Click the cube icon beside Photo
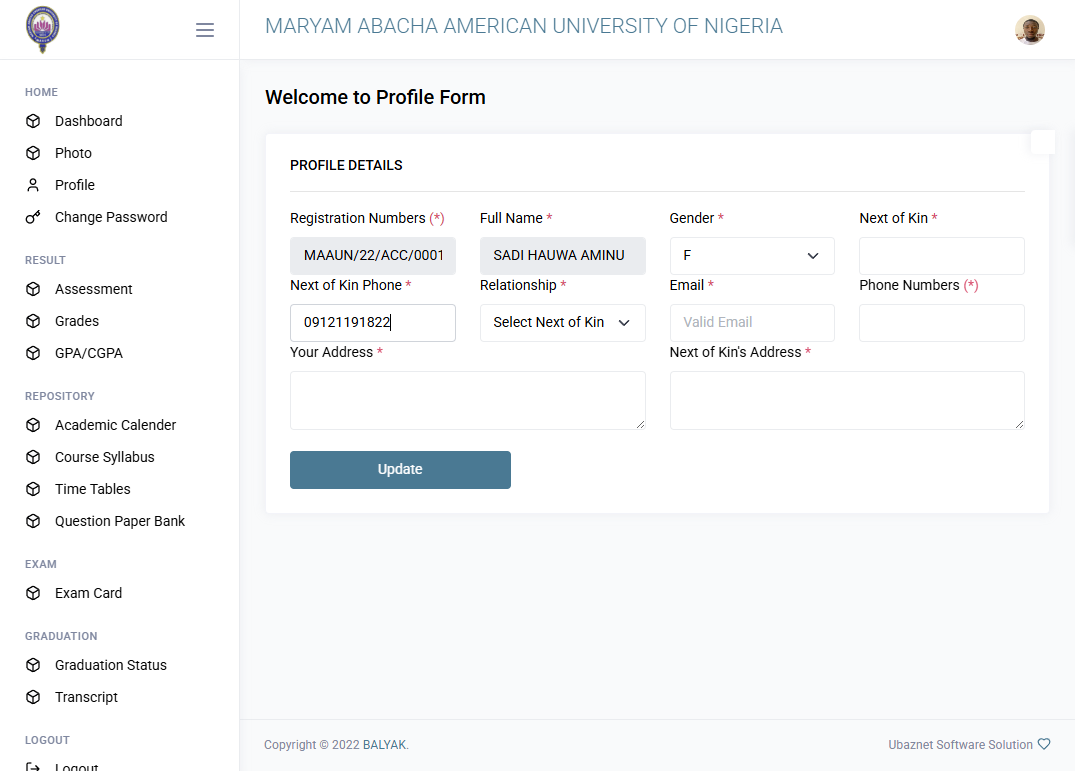Screen dimensions: 1075x771 pos(33,153)
